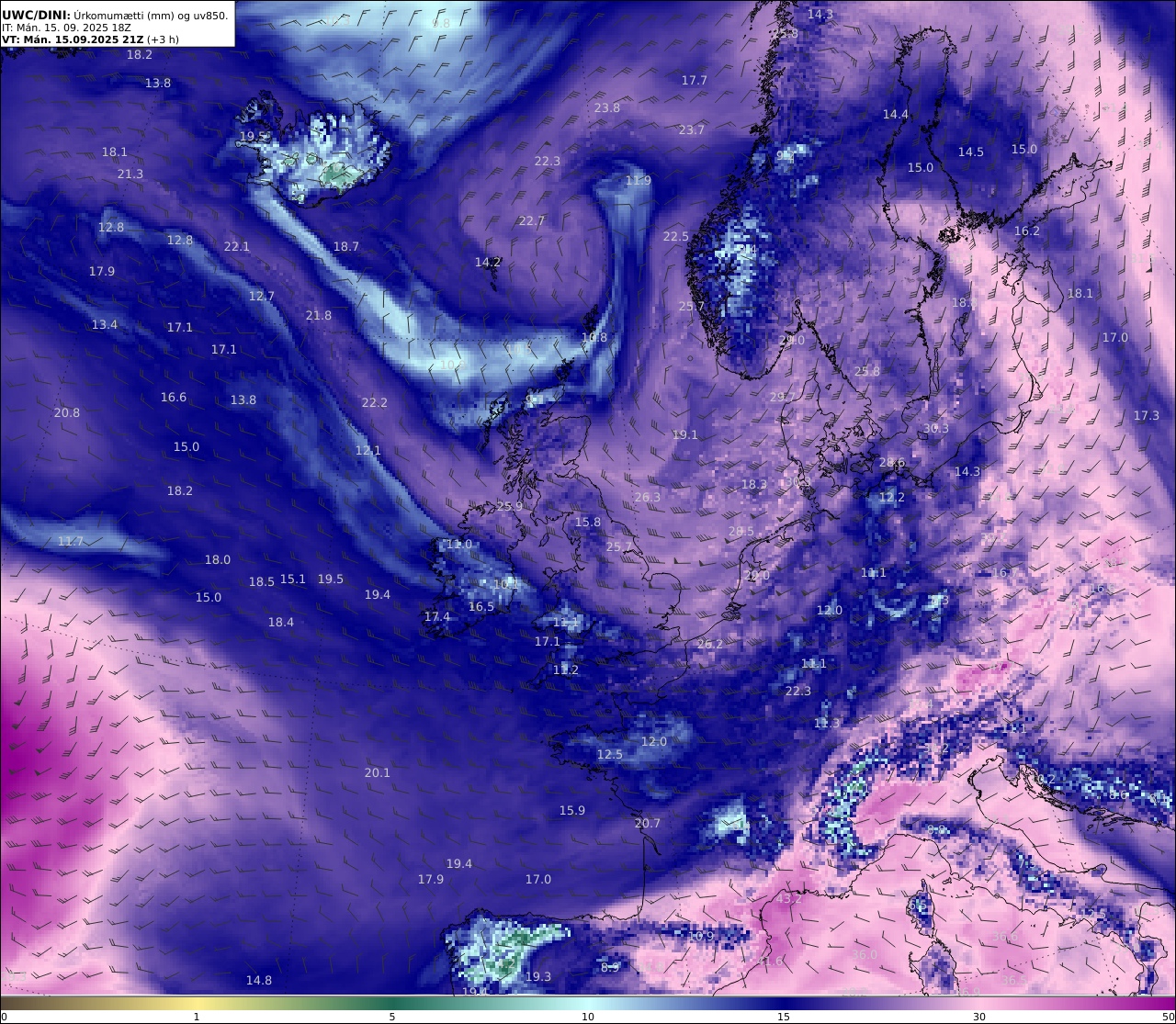1176x1024 pixels.
Task: Click the 17.4 value near Ireland
Action: (437, 616)
